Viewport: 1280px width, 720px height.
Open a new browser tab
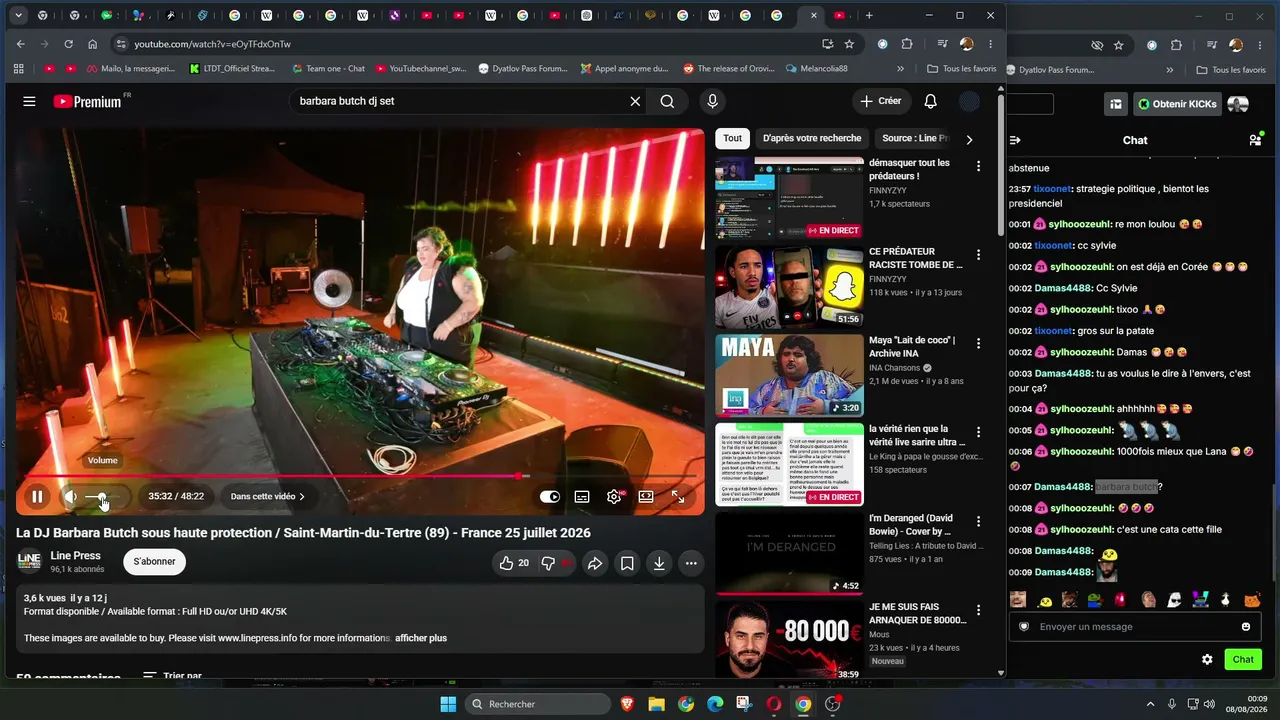click(869, 15)
